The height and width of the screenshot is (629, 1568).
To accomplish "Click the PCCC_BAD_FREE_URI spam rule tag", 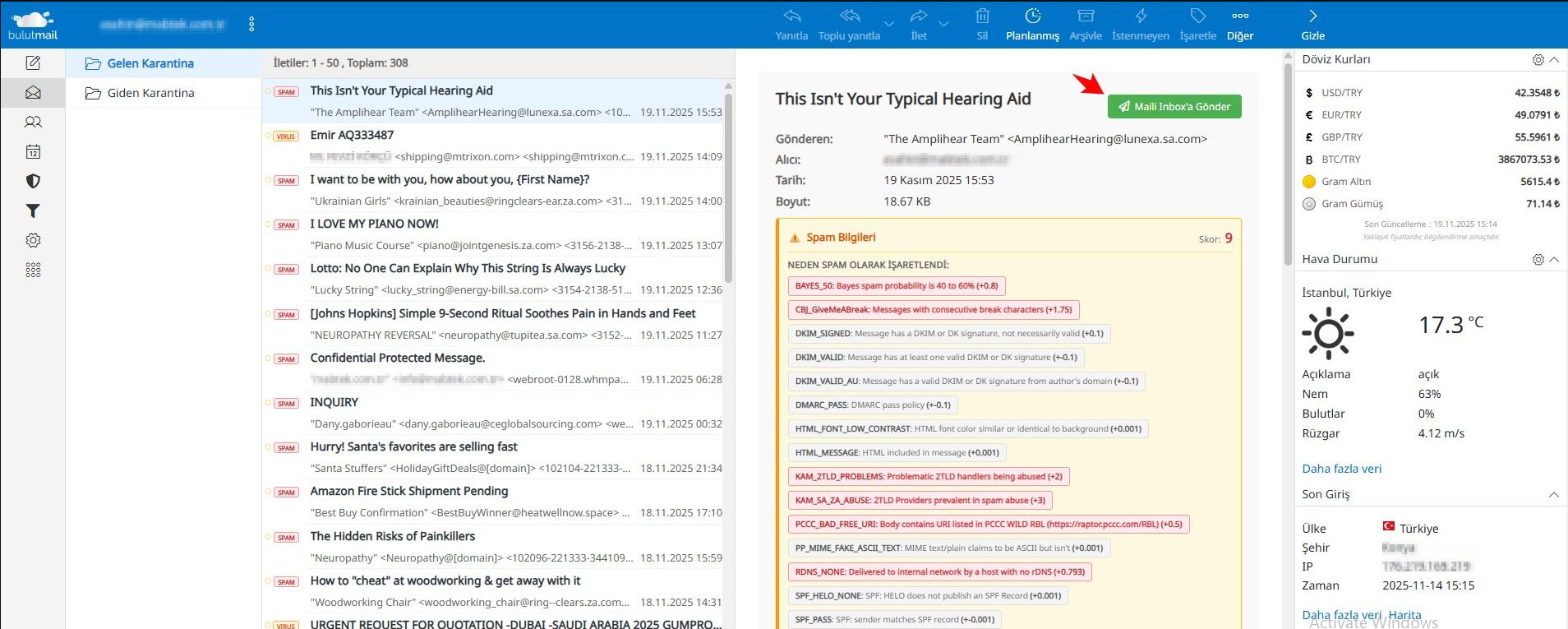I will 989,524.
